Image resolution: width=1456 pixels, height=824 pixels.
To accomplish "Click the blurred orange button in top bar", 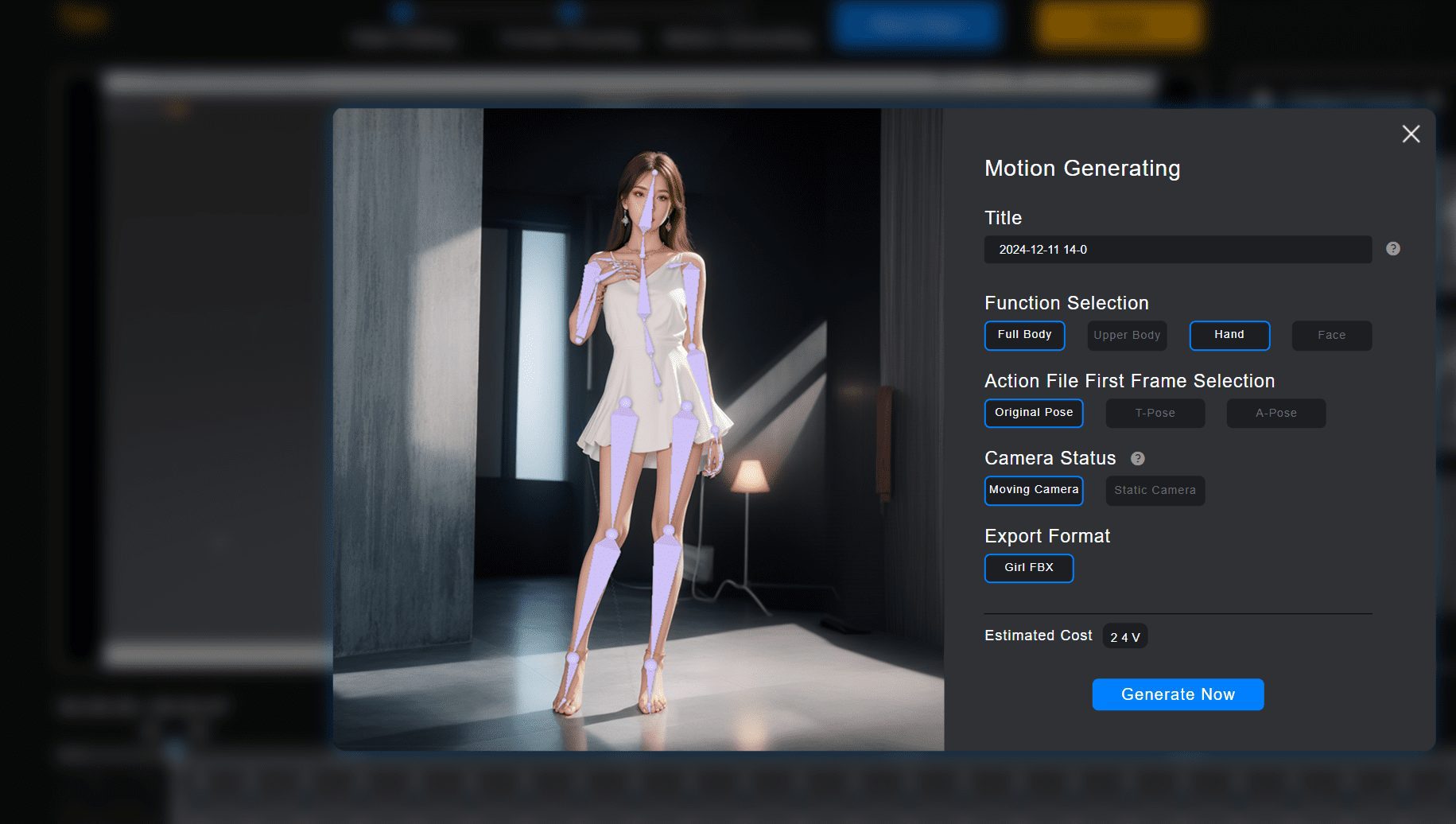I will tap(1119, 25).
